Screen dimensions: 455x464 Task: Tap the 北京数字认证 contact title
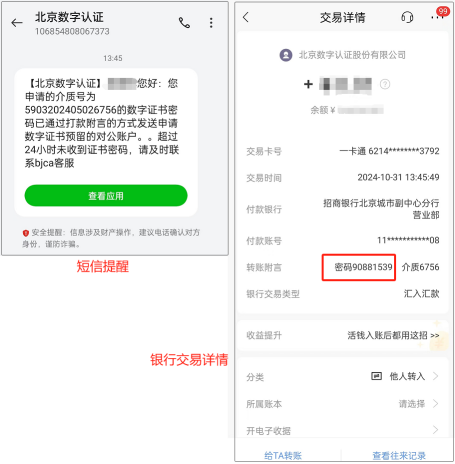click(x=69, y=17)
